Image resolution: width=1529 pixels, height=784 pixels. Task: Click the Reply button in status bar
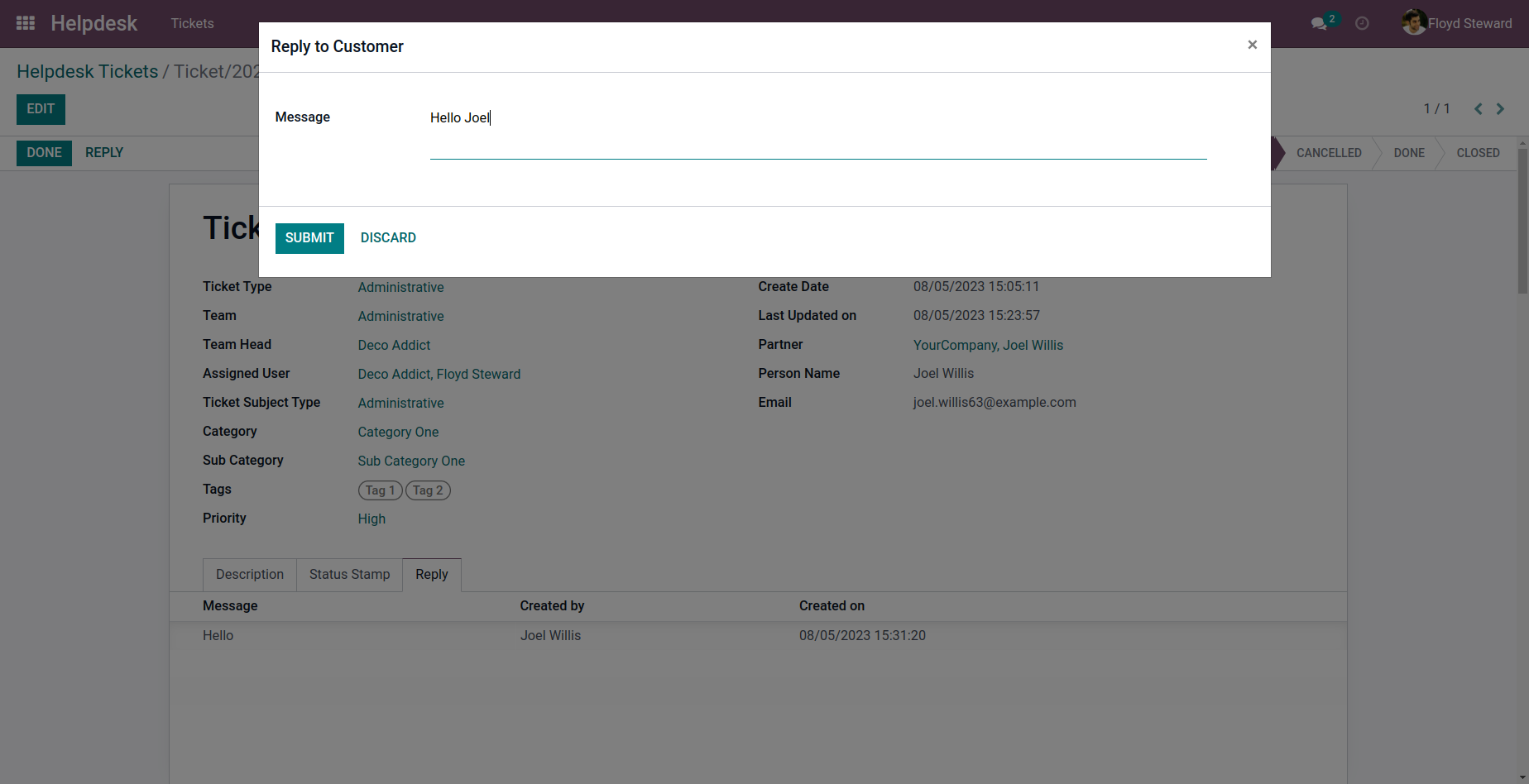[104, 153]
